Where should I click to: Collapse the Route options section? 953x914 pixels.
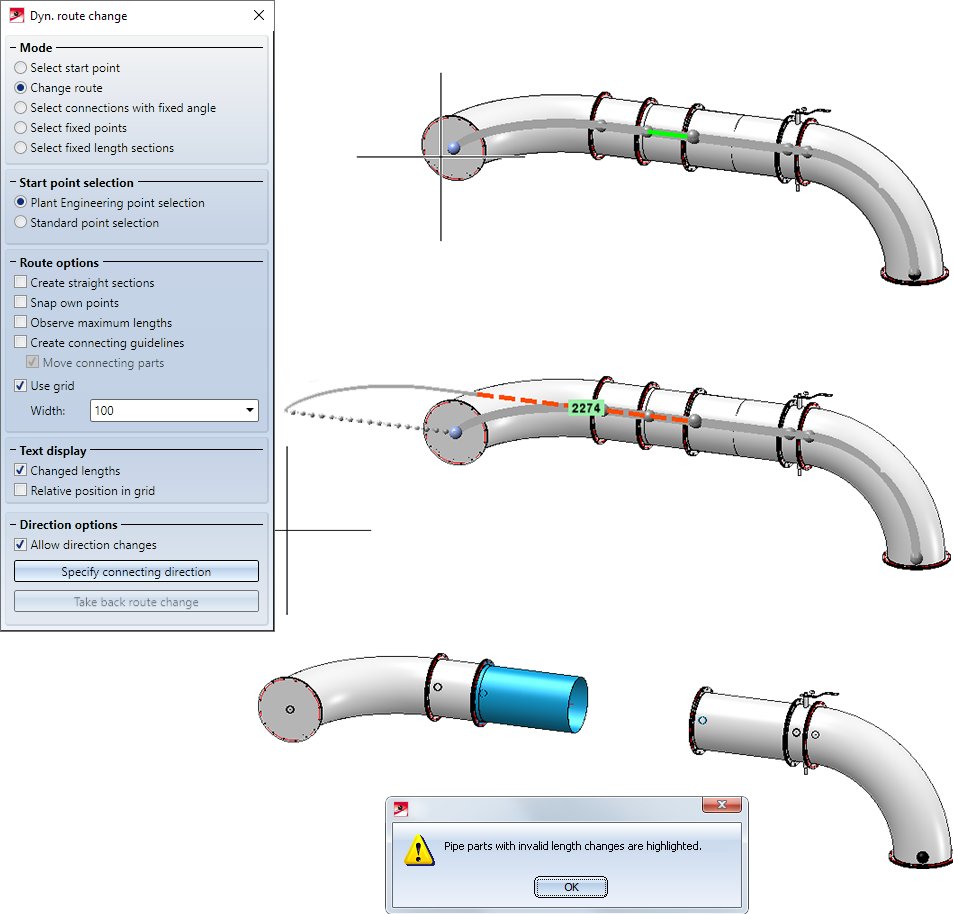pos(13,263)
